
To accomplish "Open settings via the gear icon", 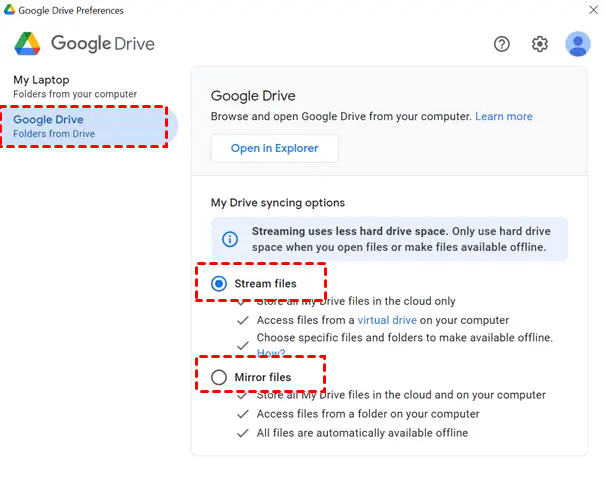I will [x=540, y=44].
